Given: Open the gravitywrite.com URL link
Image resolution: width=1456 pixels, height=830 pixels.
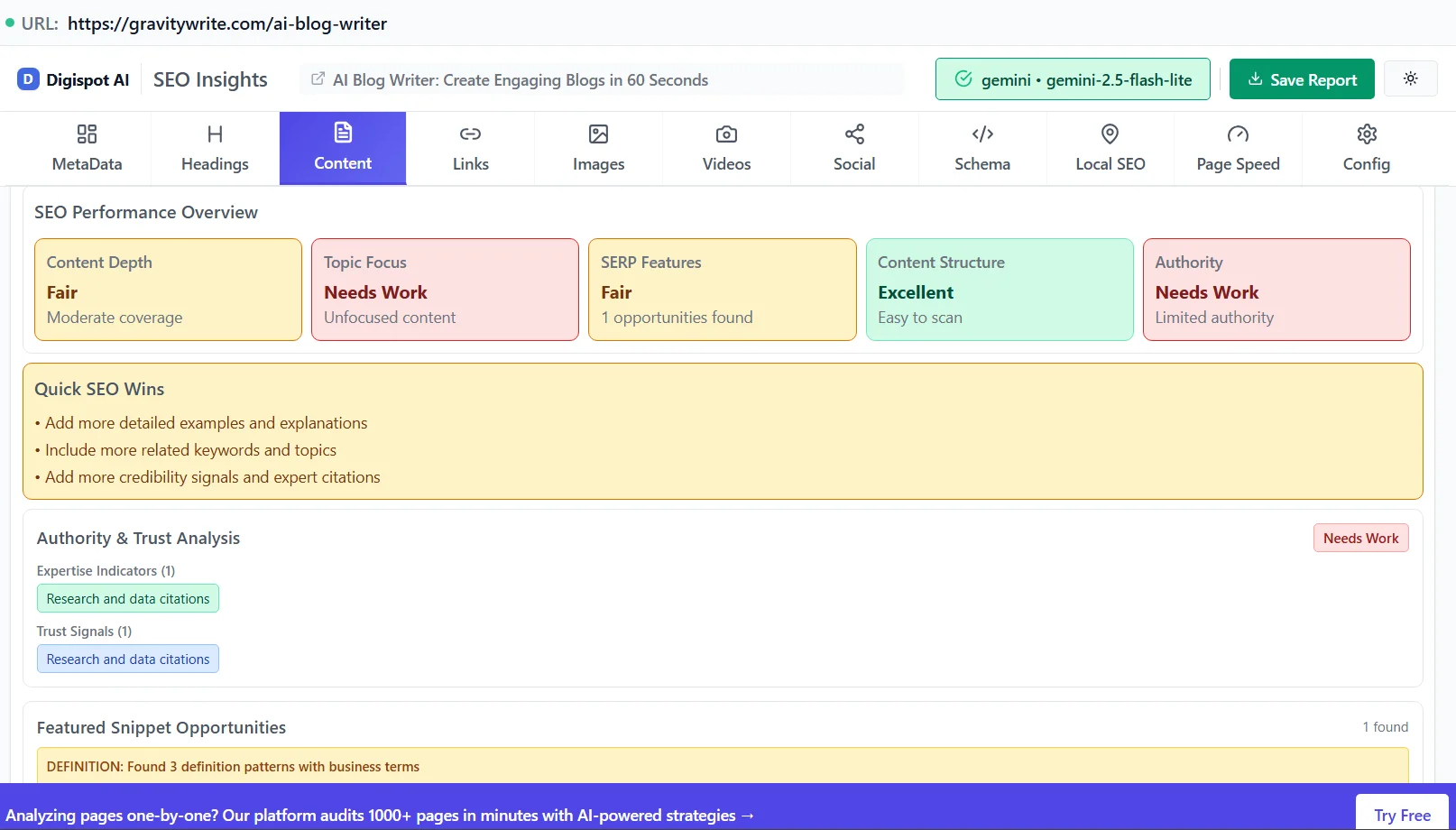Looking at the screenshot, I should tap(226, 23).
